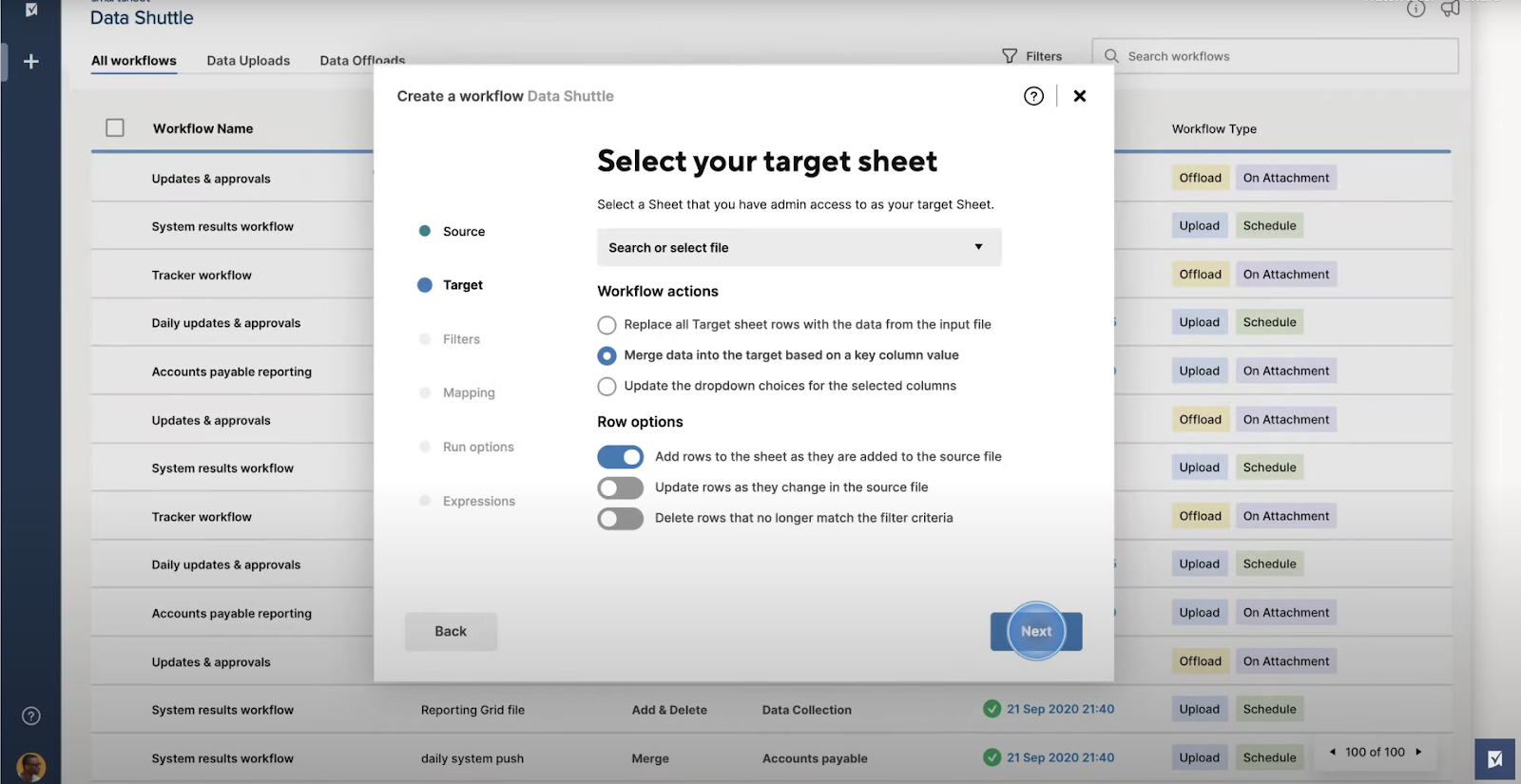Click the Workflow Type column header
The image size is (1521, 784).
coord(1214,129)
